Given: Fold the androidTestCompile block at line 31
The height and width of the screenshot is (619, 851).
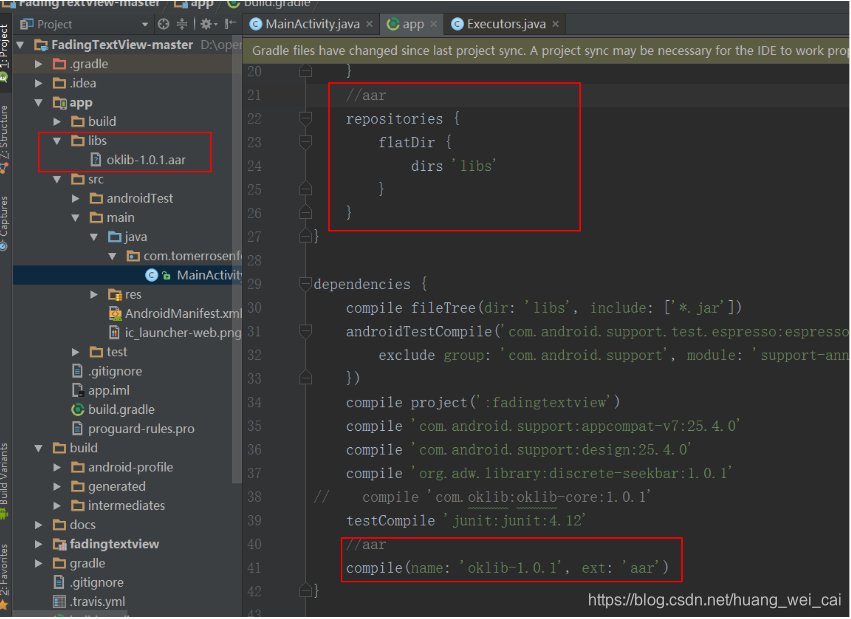Looking at the screenshot, I should pos(306,331).
